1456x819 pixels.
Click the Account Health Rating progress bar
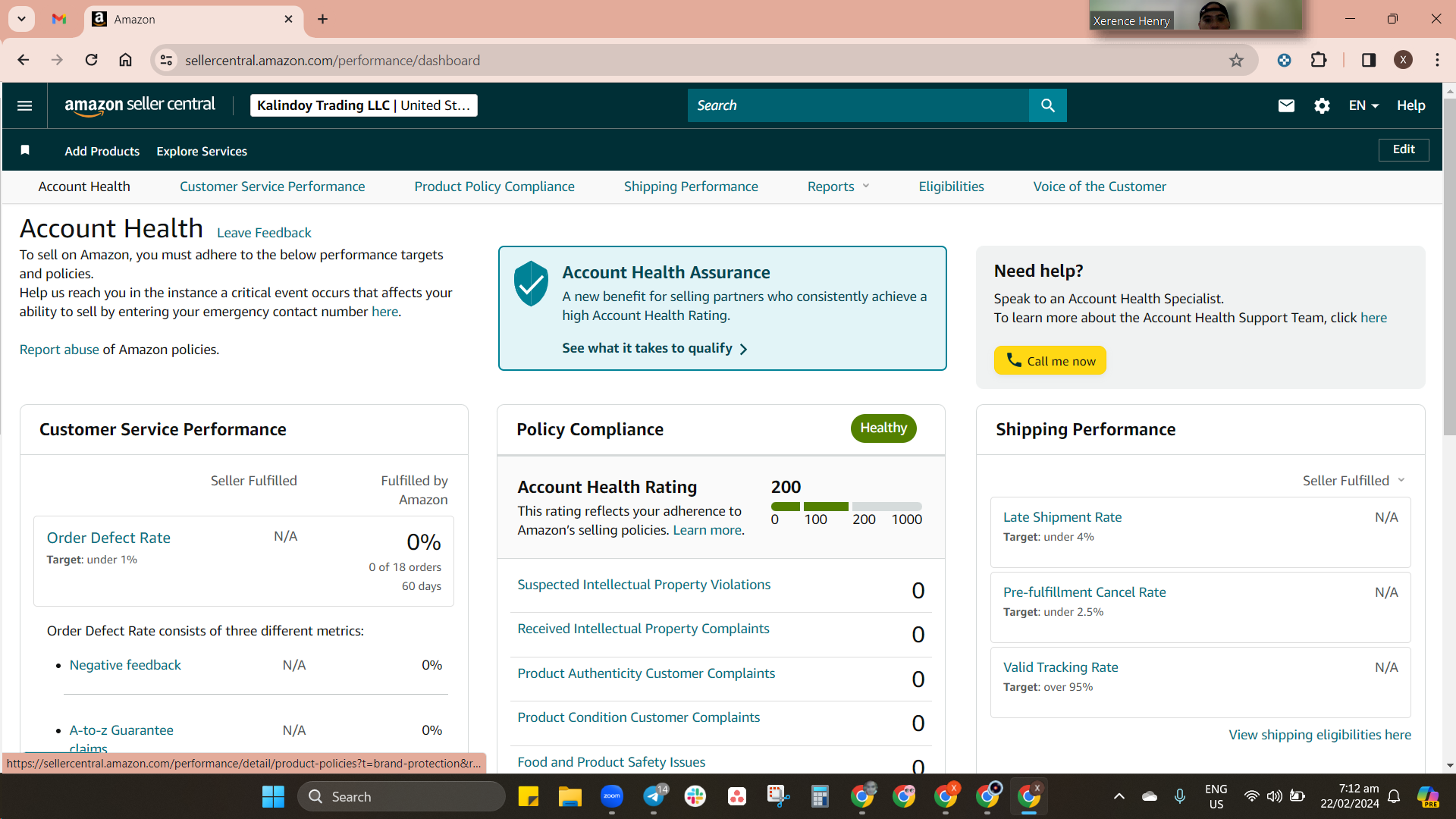[x=846, y=507]
